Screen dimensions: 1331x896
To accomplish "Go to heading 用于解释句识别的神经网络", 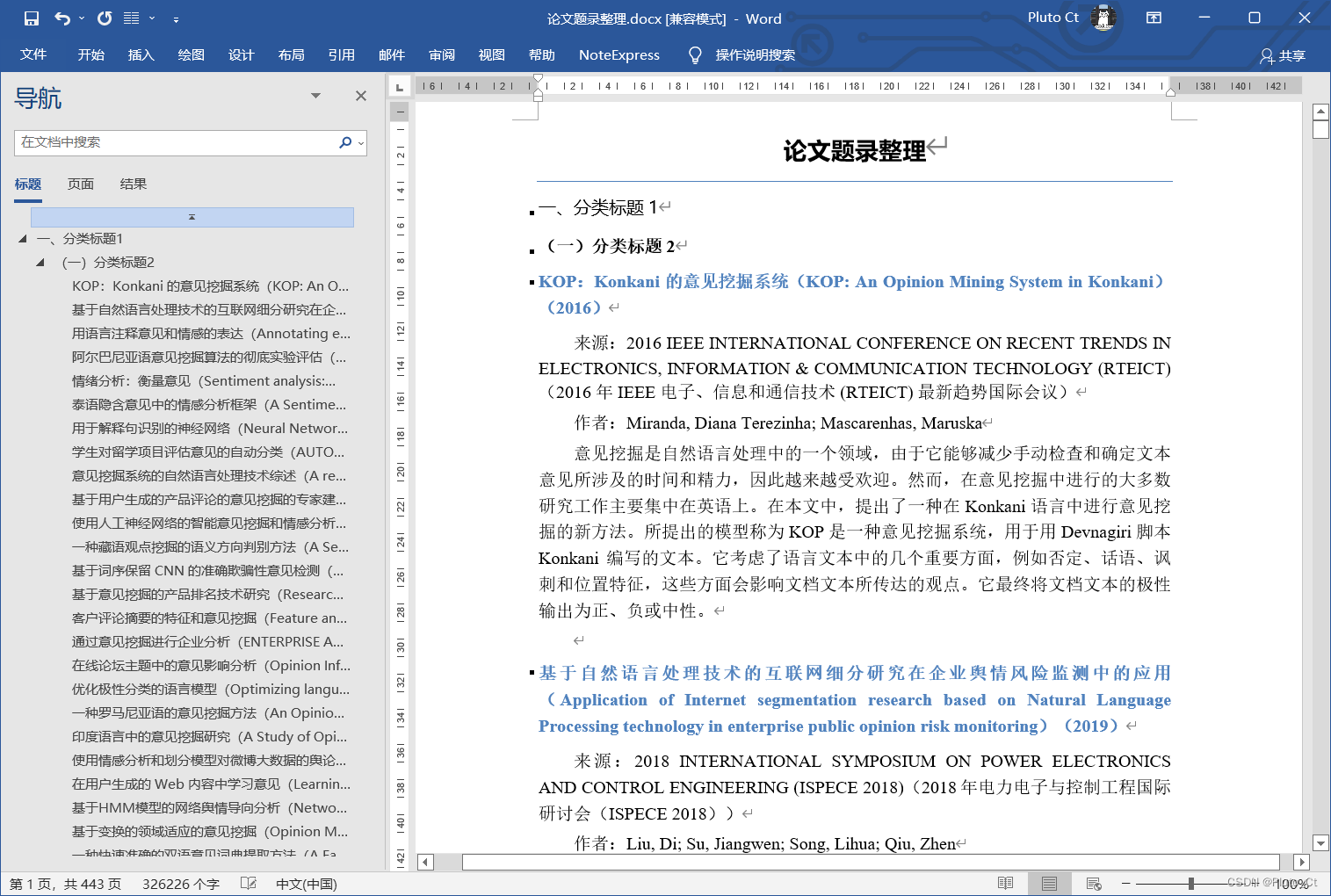I will pos(210,429).
